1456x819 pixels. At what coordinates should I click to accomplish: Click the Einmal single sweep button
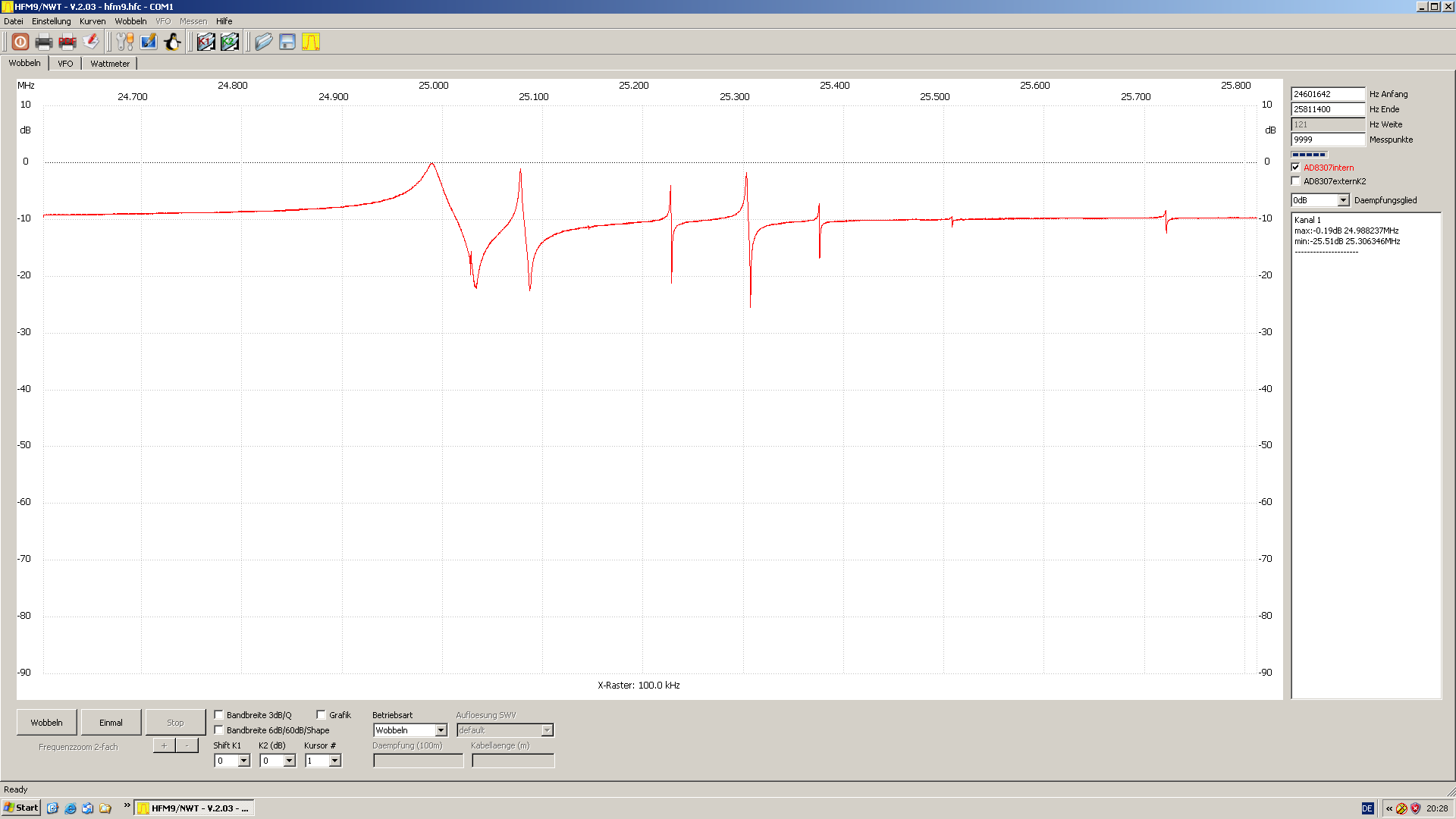pos(111,723)
